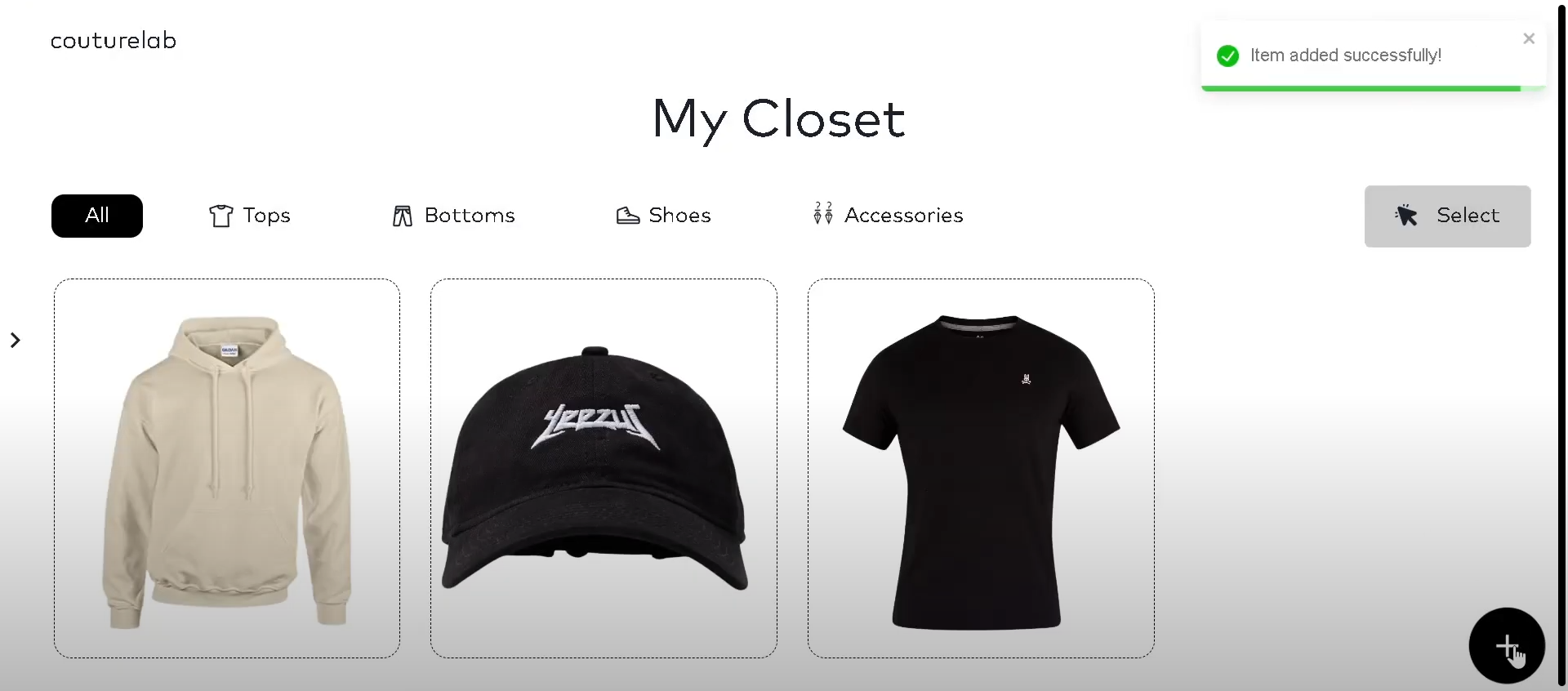The image size is (1568, 691).
Task: Switch to the All filter tab
Action: click(x=97, y=216)
